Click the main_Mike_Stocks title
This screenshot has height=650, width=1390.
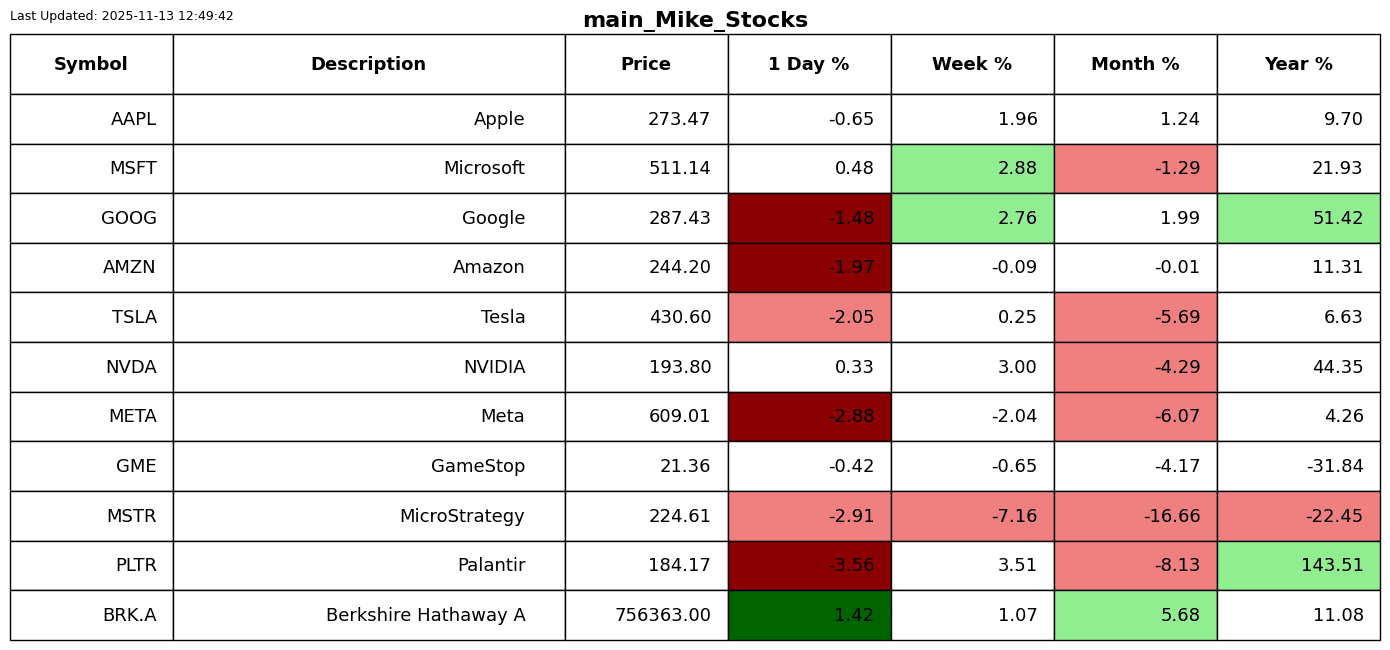coord(695,20)
